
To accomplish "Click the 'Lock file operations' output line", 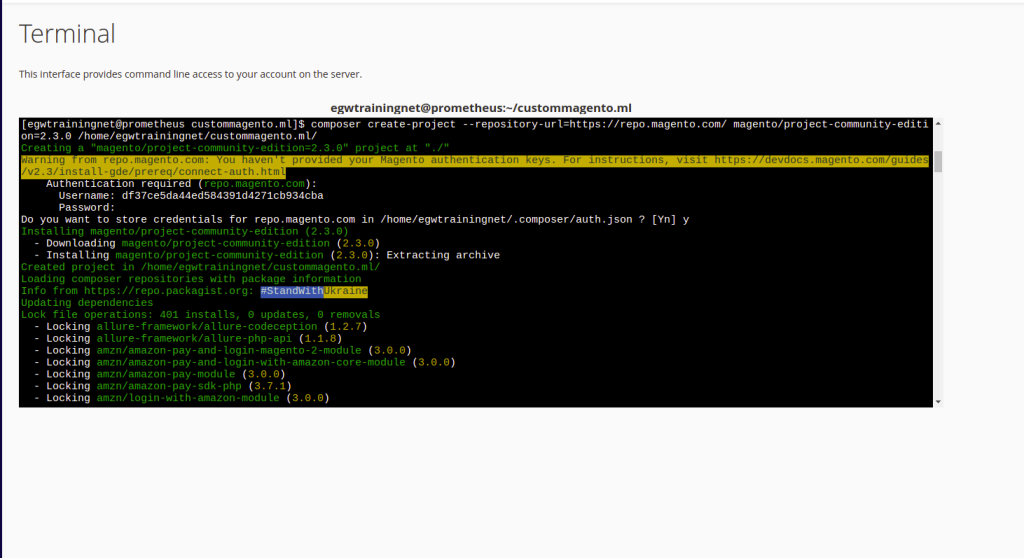I will tap(200, 315).
